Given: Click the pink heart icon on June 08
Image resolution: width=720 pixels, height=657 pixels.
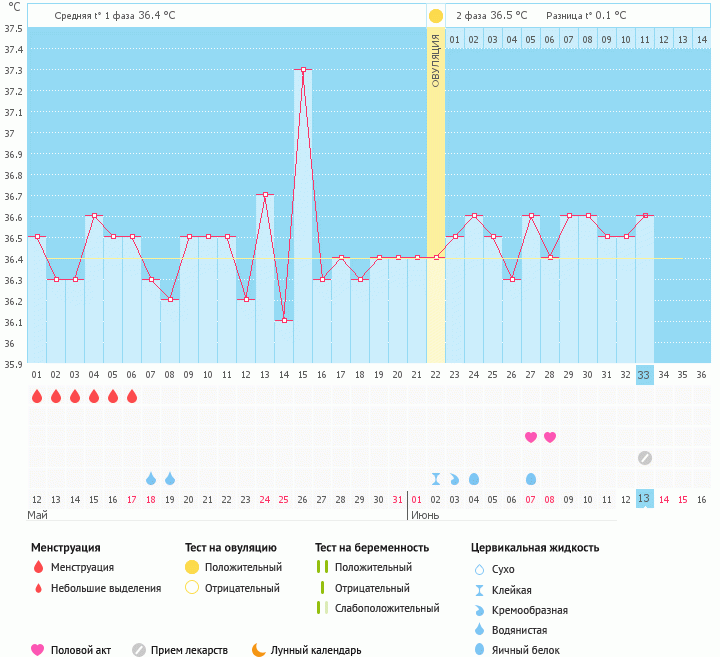Looking at the screenshot, I should coord(550,437).
